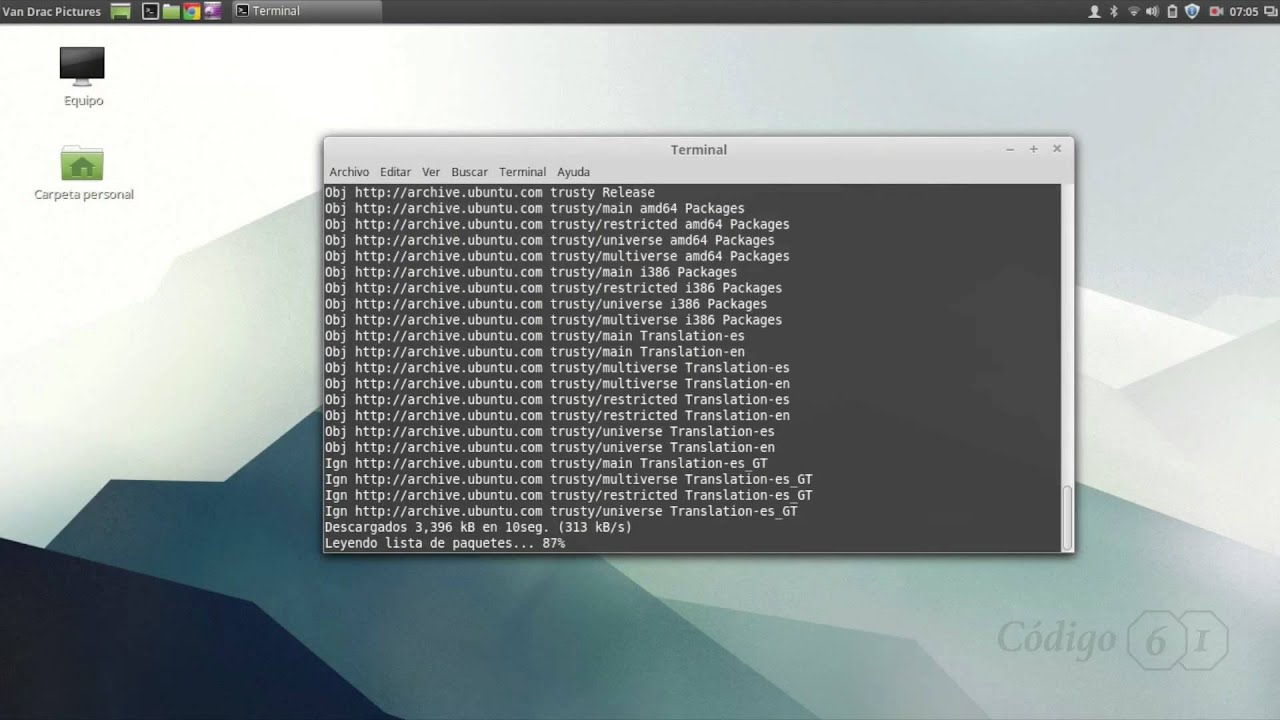Minimize the Terminal window
Screen dimensions: 1280x720
(1010, 149)
